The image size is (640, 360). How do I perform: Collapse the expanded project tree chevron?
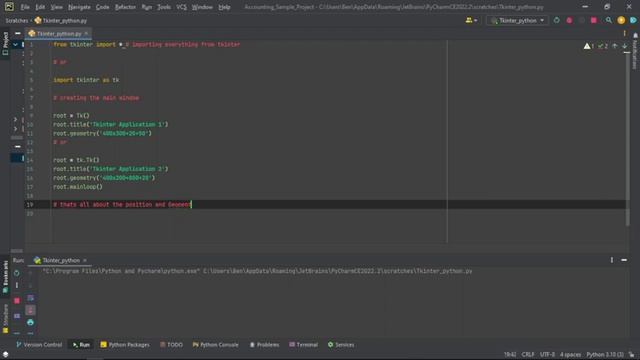tap(15, 44)
